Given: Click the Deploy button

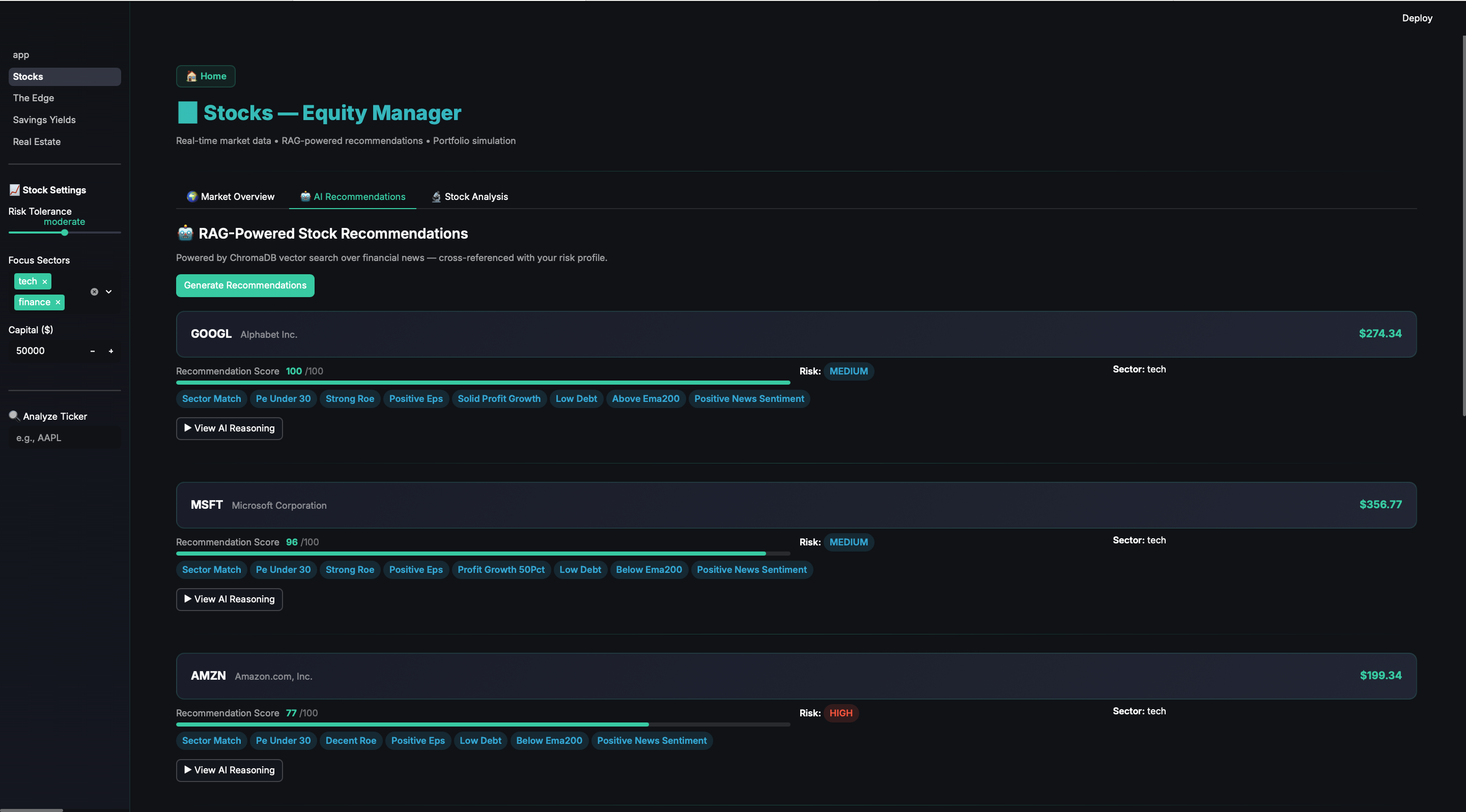Looking at the screenshot, I should pos(1417,18).
